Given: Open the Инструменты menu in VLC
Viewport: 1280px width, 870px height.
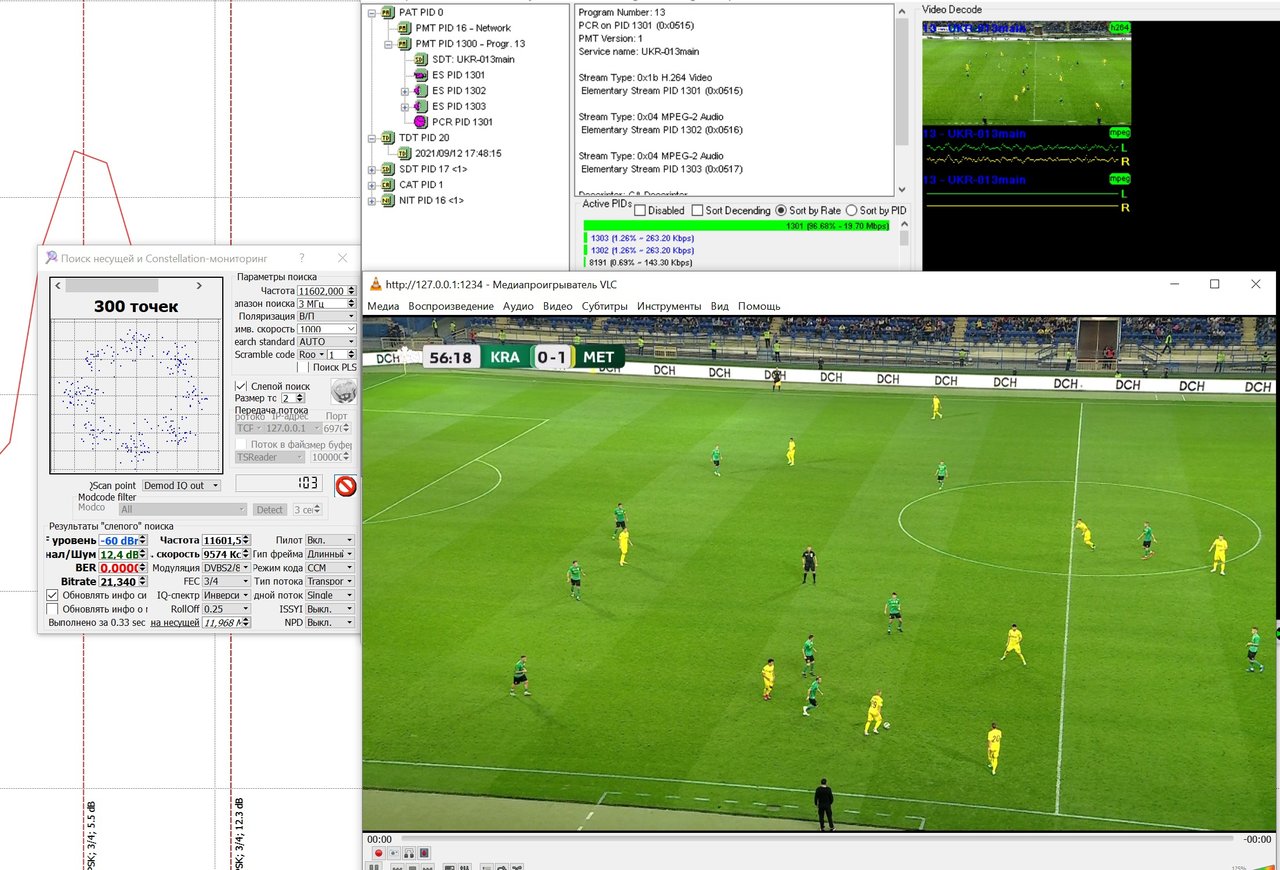Looking at the screenshot, I should (x=668, y=306).
